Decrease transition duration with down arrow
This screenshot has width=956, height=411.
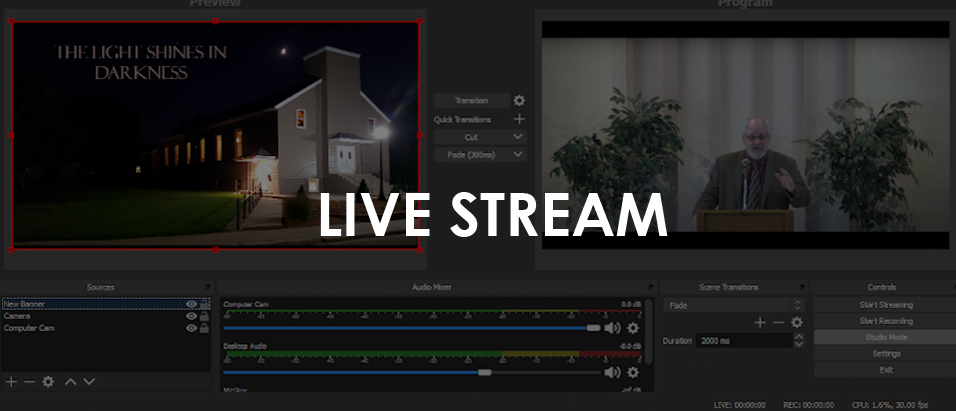799,345
